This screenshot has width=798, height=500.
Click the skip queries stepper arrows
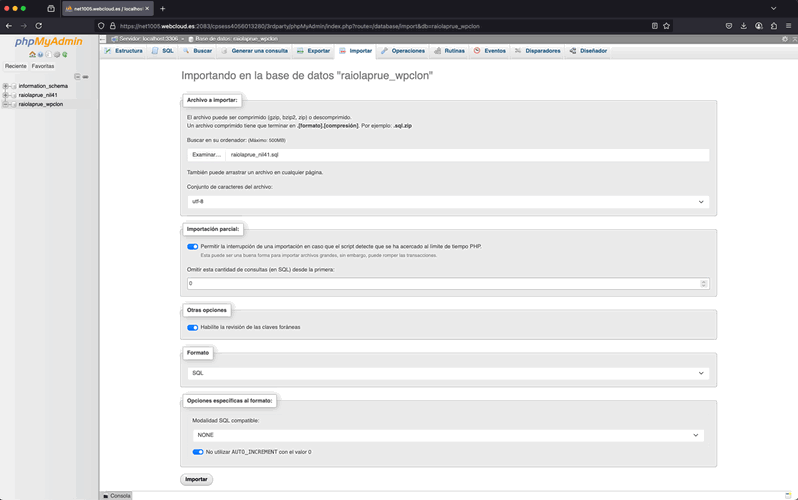point(704,284)
